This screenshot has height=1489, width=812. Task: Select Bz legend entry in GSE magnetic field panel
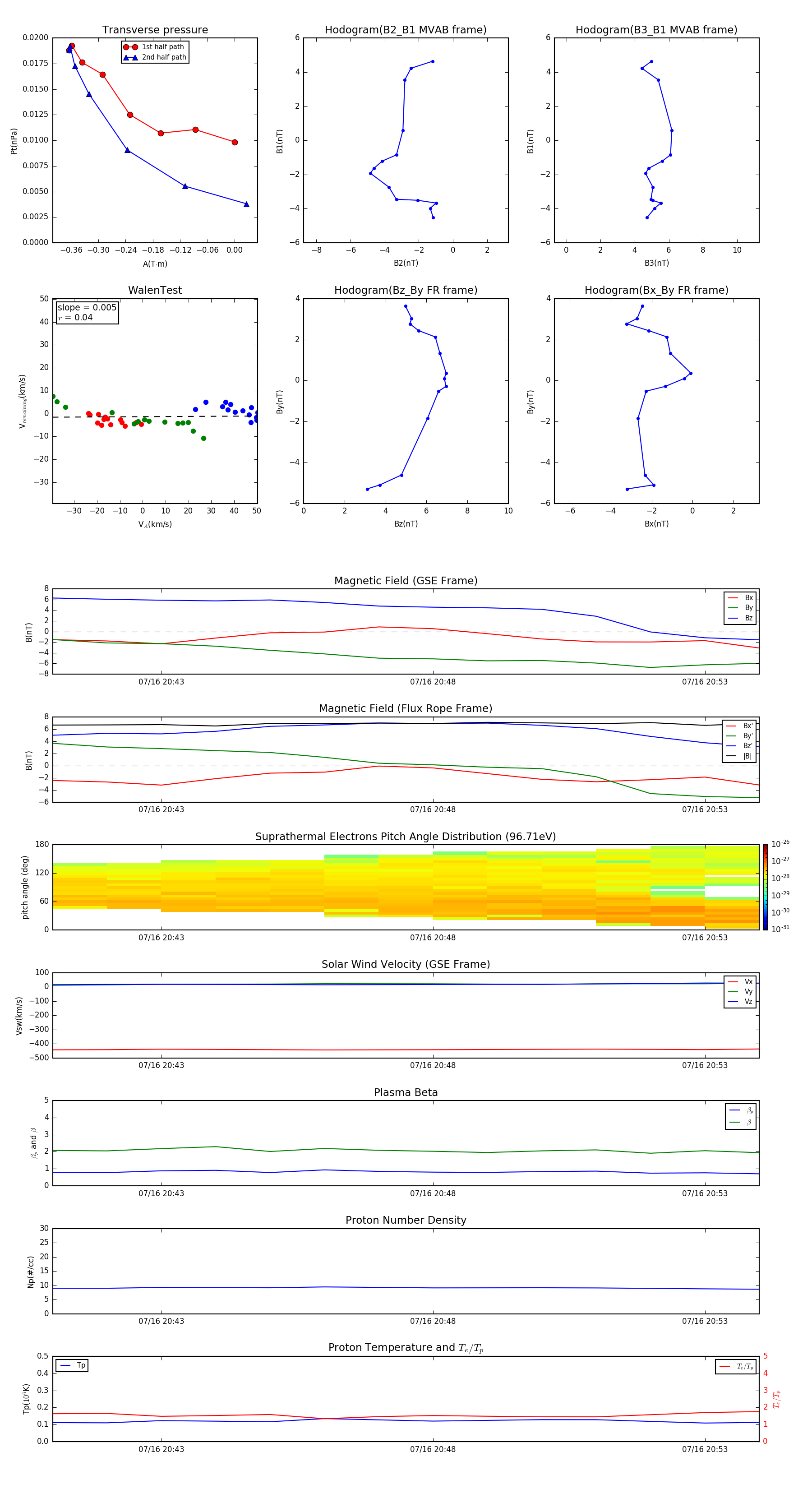pos(740,618)
